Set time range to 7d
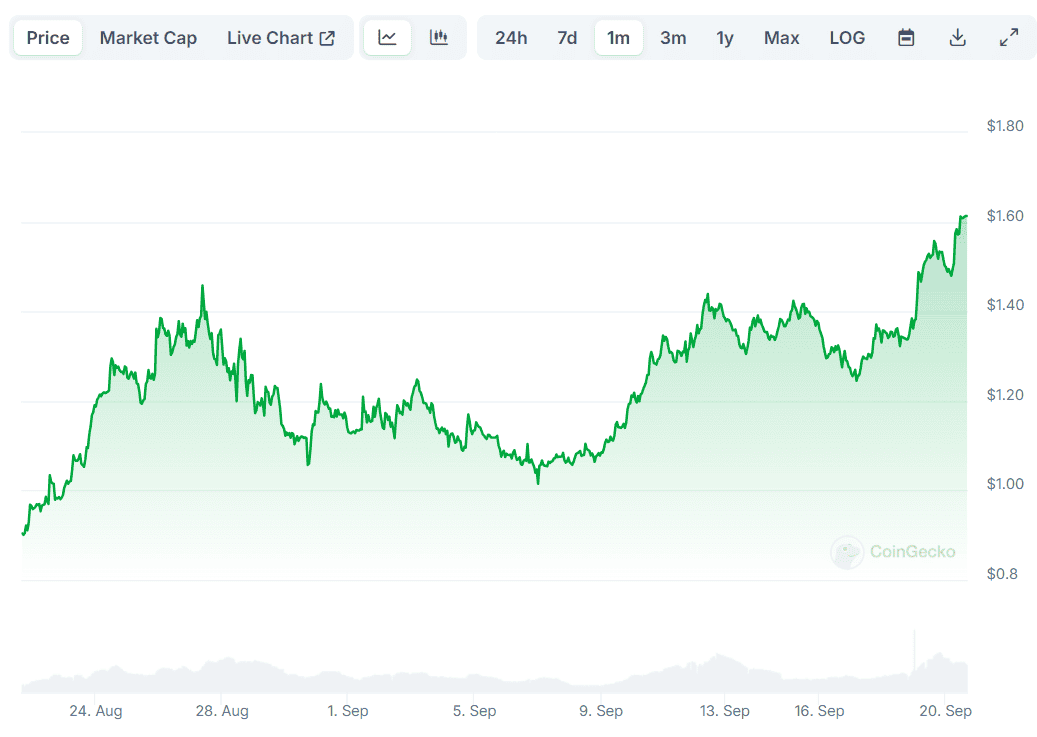The width and height of the screenshot is (1037, 737). click(567, 38)
